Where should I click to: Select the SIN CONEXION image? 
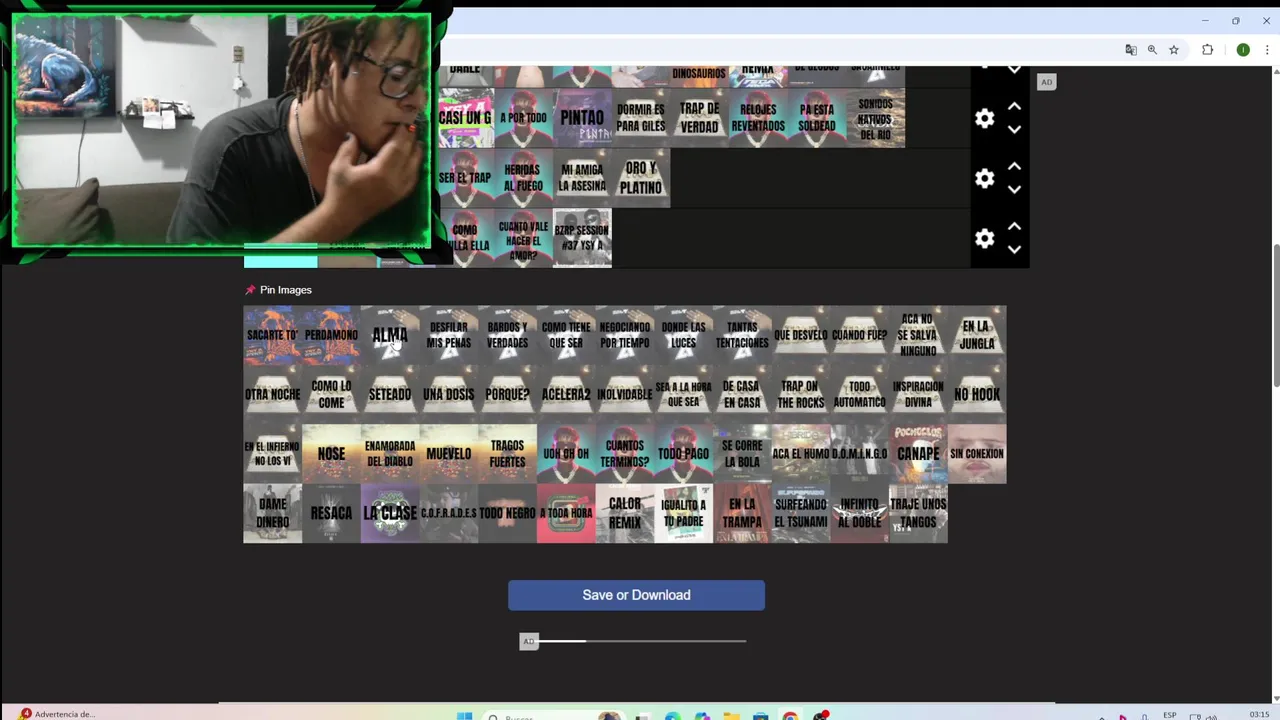click(977, 454)
